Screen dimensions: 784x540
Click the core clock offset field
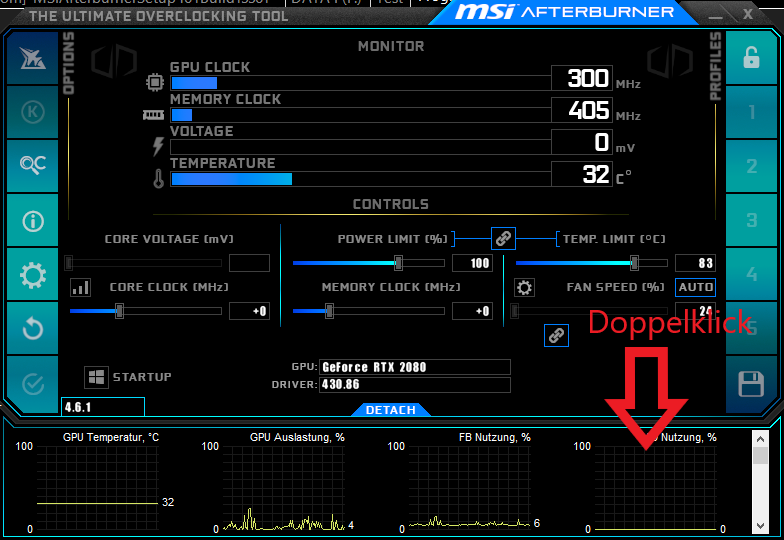coord(249,311)
